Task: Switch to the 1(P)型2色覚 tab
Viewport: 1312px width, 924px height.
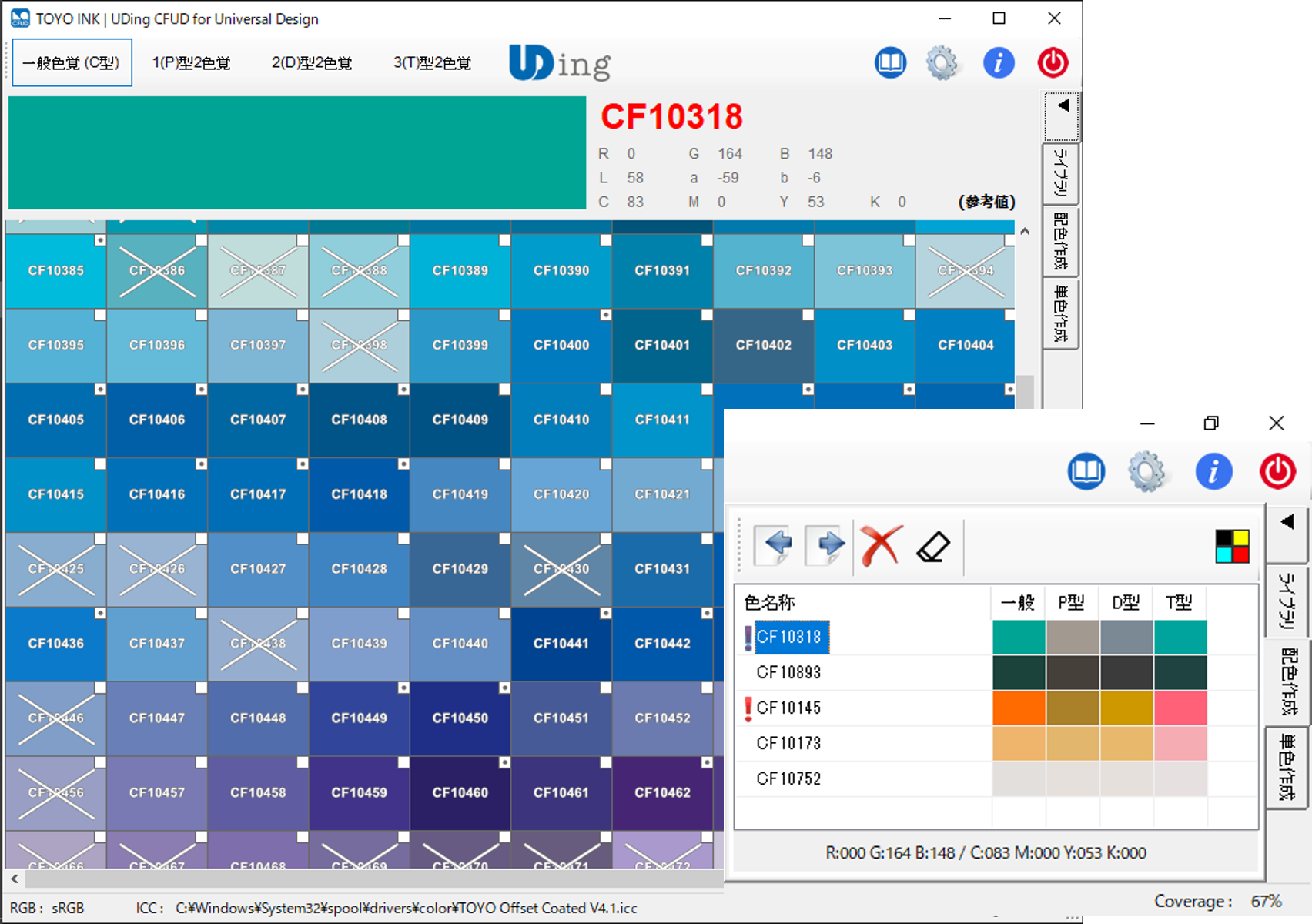Action: pos(191,63)
